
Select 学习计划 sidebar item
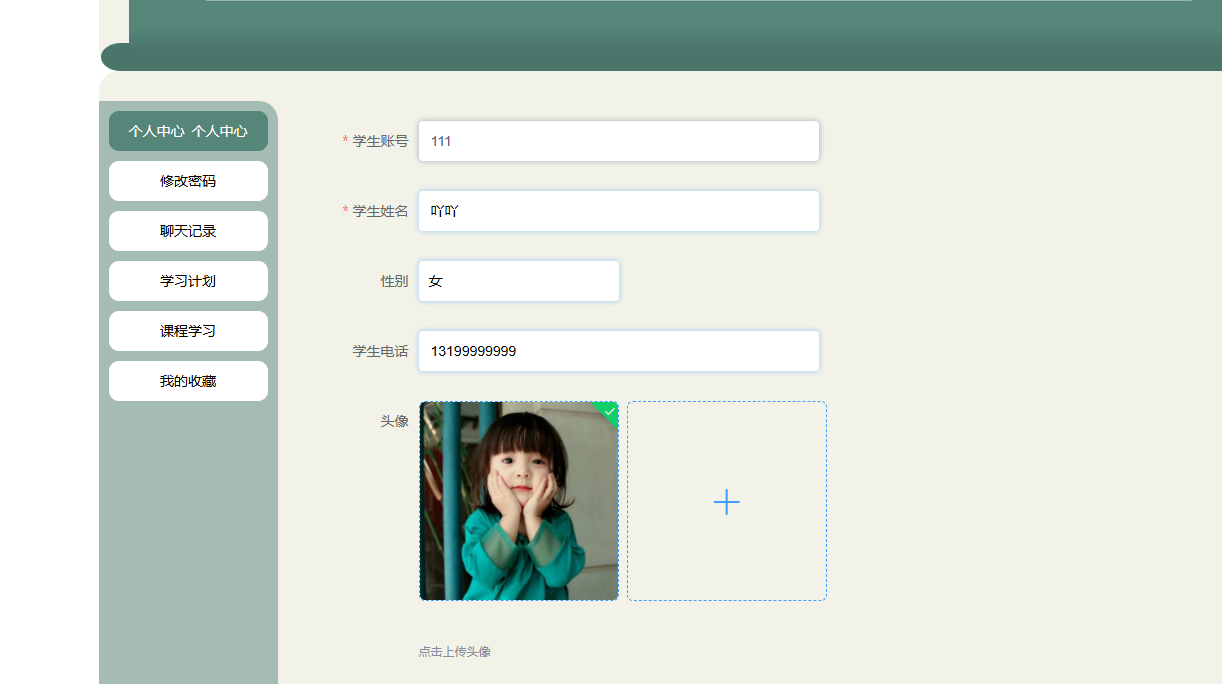point(188,281)
